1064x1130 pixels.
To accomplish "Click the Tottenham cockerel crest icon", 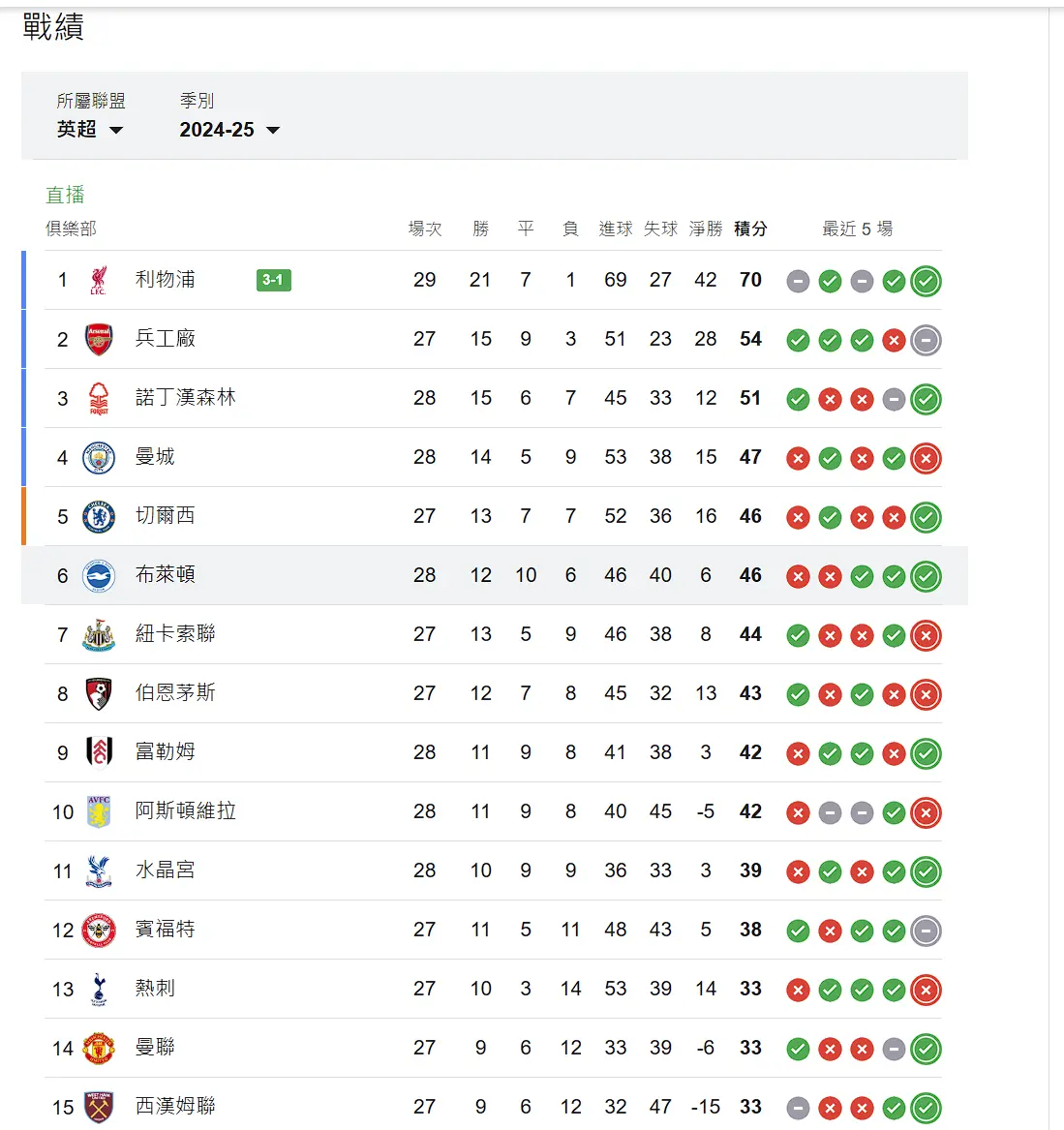I will click(x=99, y=990).
